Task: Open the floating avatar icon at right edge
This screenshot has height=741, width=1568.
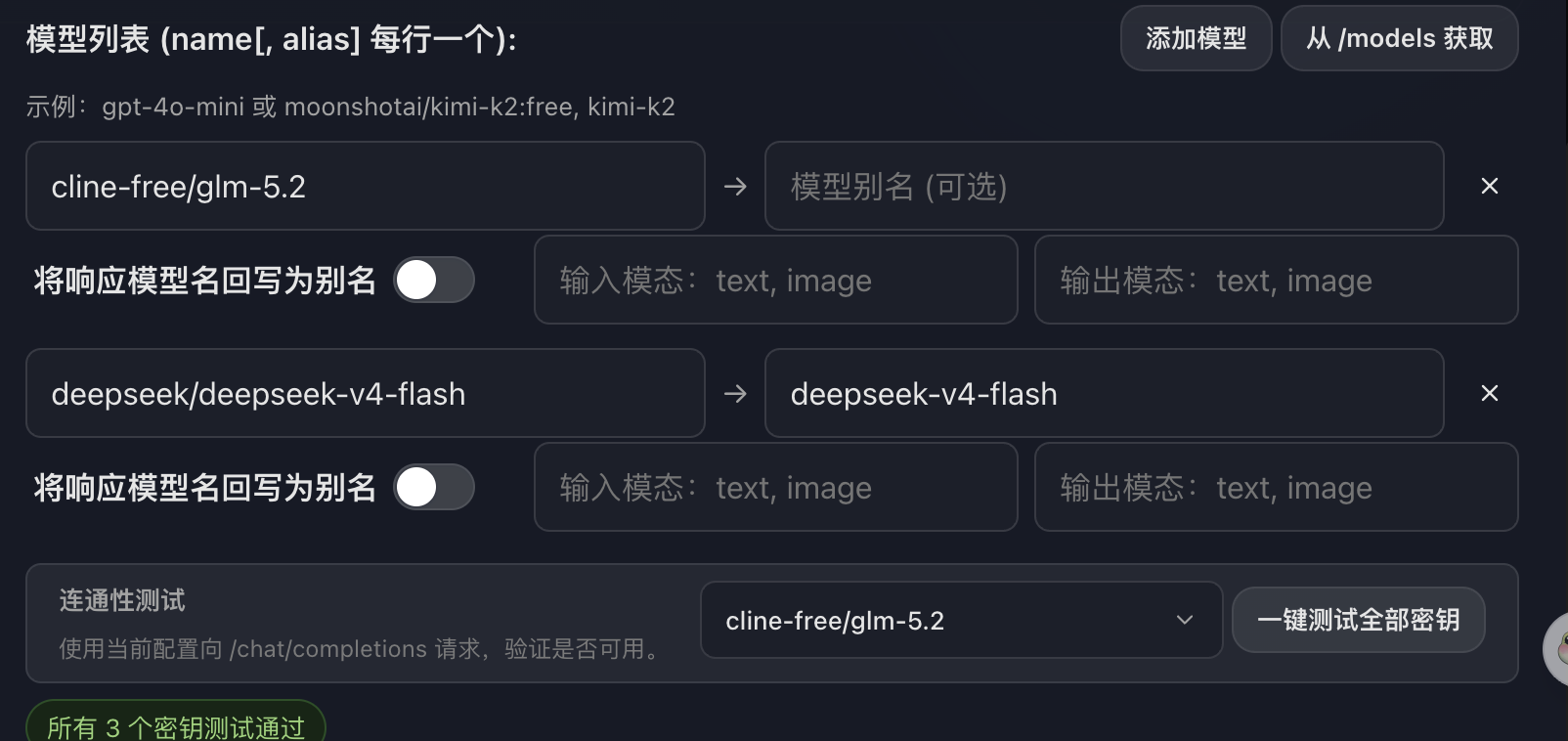Action: click(x=1556, y=648)
